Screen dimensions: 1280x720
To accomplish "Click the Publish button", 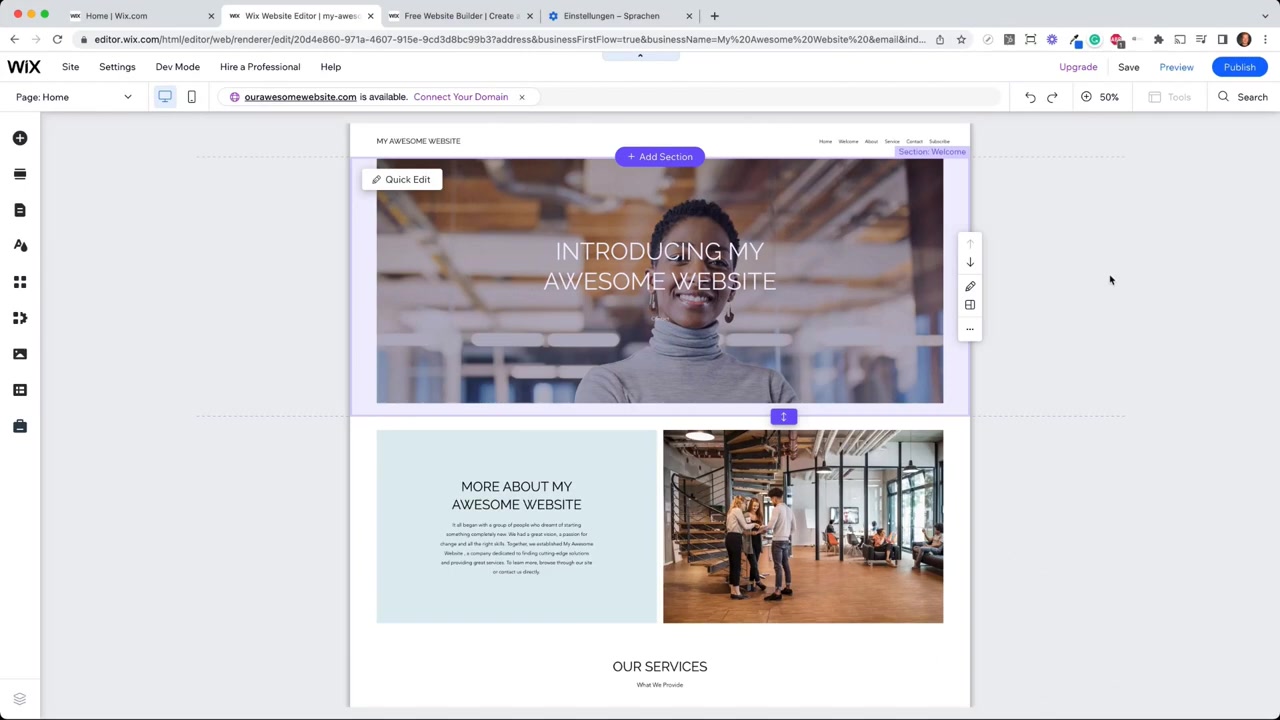I will click(1239, 67).
